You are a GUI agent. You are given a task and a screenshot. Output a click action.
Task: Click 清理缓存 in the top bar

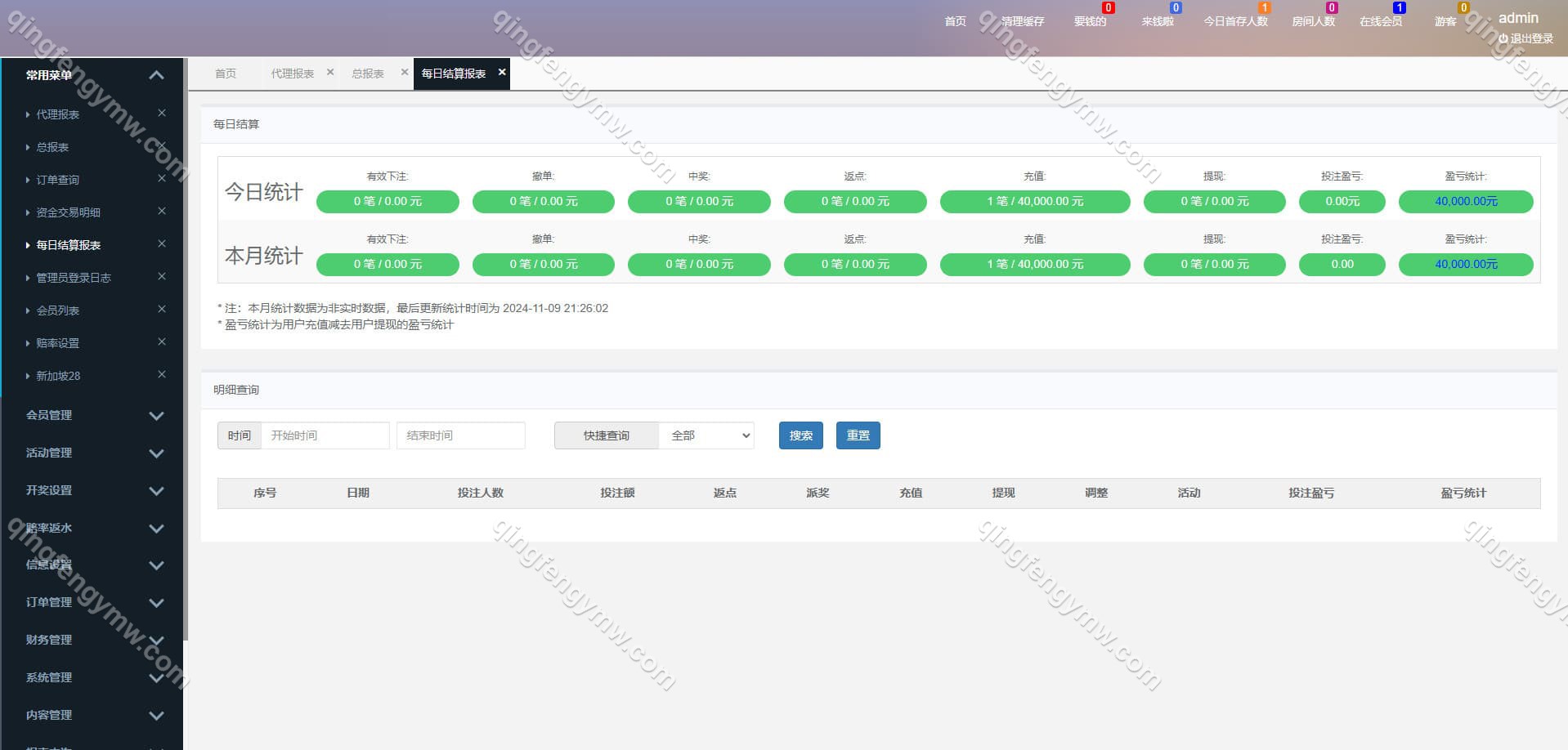pos(1023,21)
